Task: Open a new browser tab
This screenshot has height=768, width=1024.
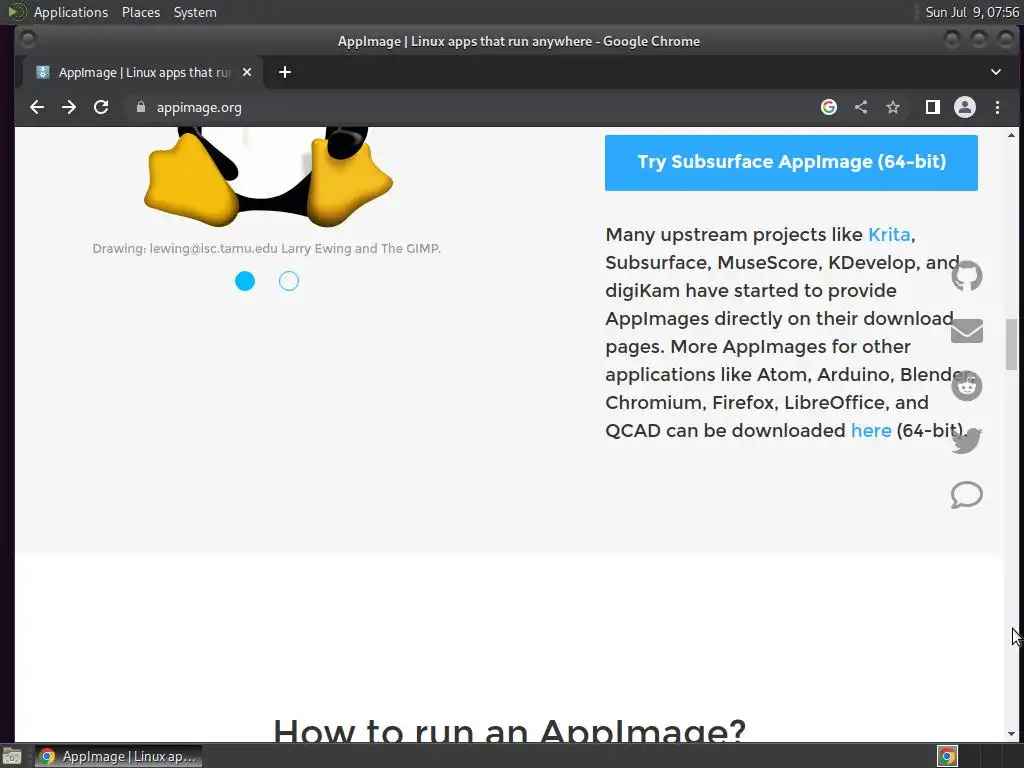Action: pyautogui.click(x=285, y=72)
